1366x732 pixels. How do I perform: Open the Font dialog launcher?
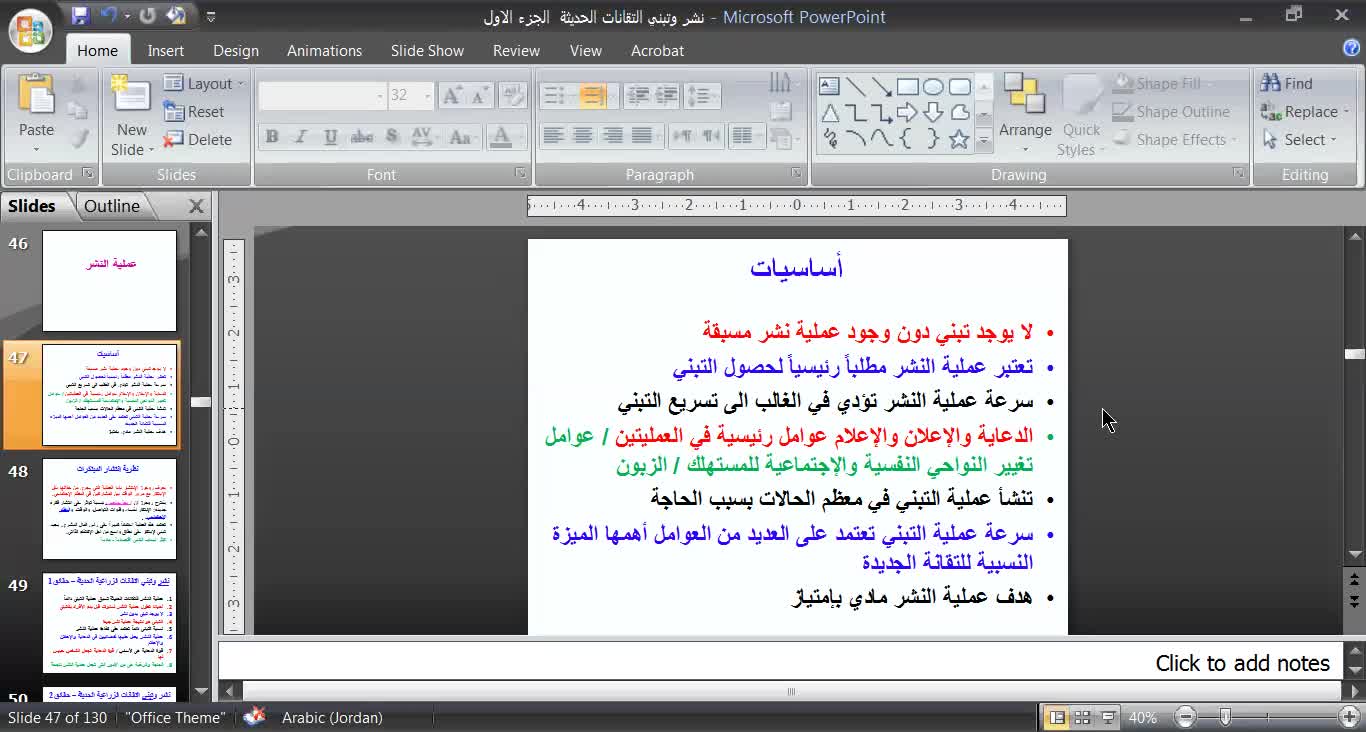point(520,174)
